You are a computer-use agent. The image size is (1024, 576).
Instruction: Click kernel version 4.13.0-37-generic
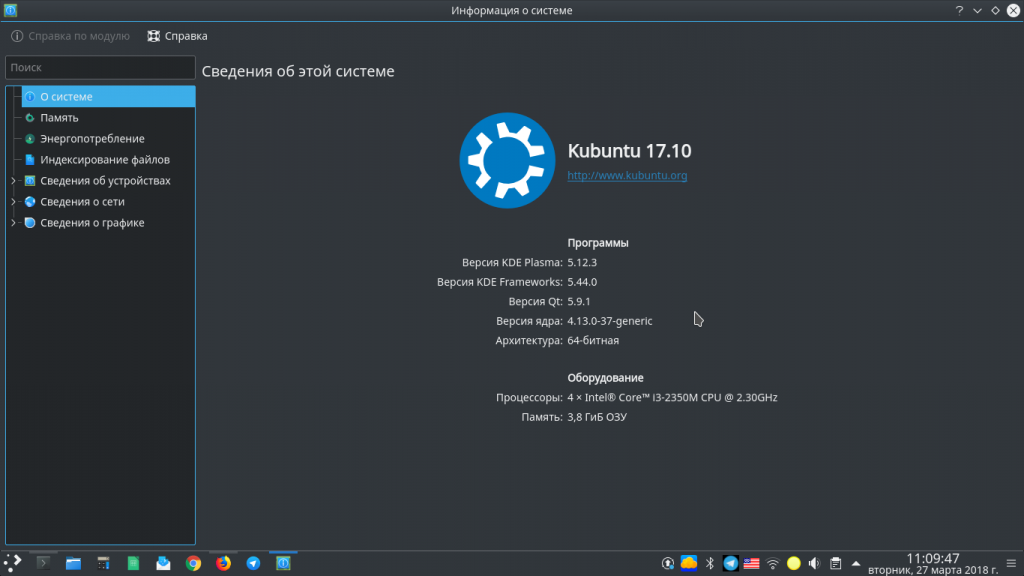(610, 321)
